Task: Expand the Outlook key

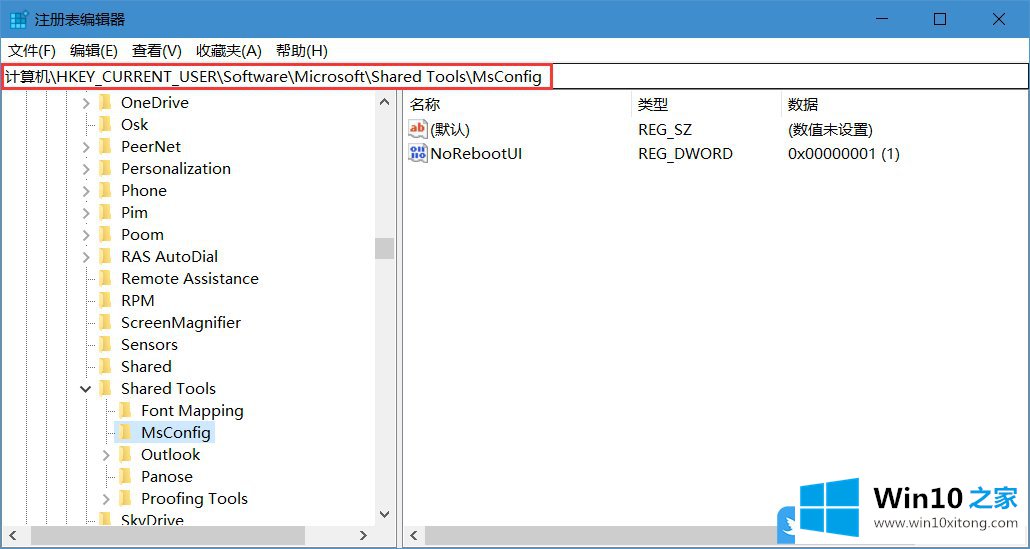Action: tap(106, 455)
